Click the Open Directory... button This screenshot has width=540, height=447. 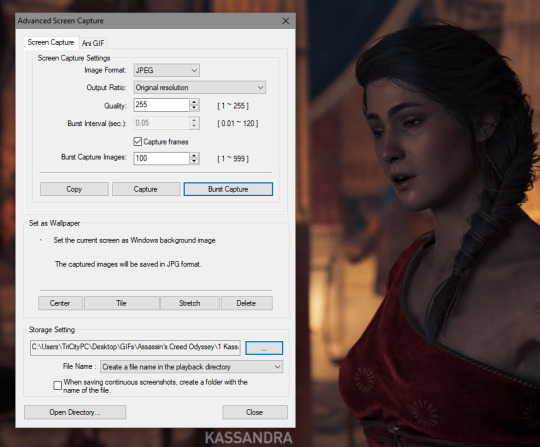click(x=75, y=412)
